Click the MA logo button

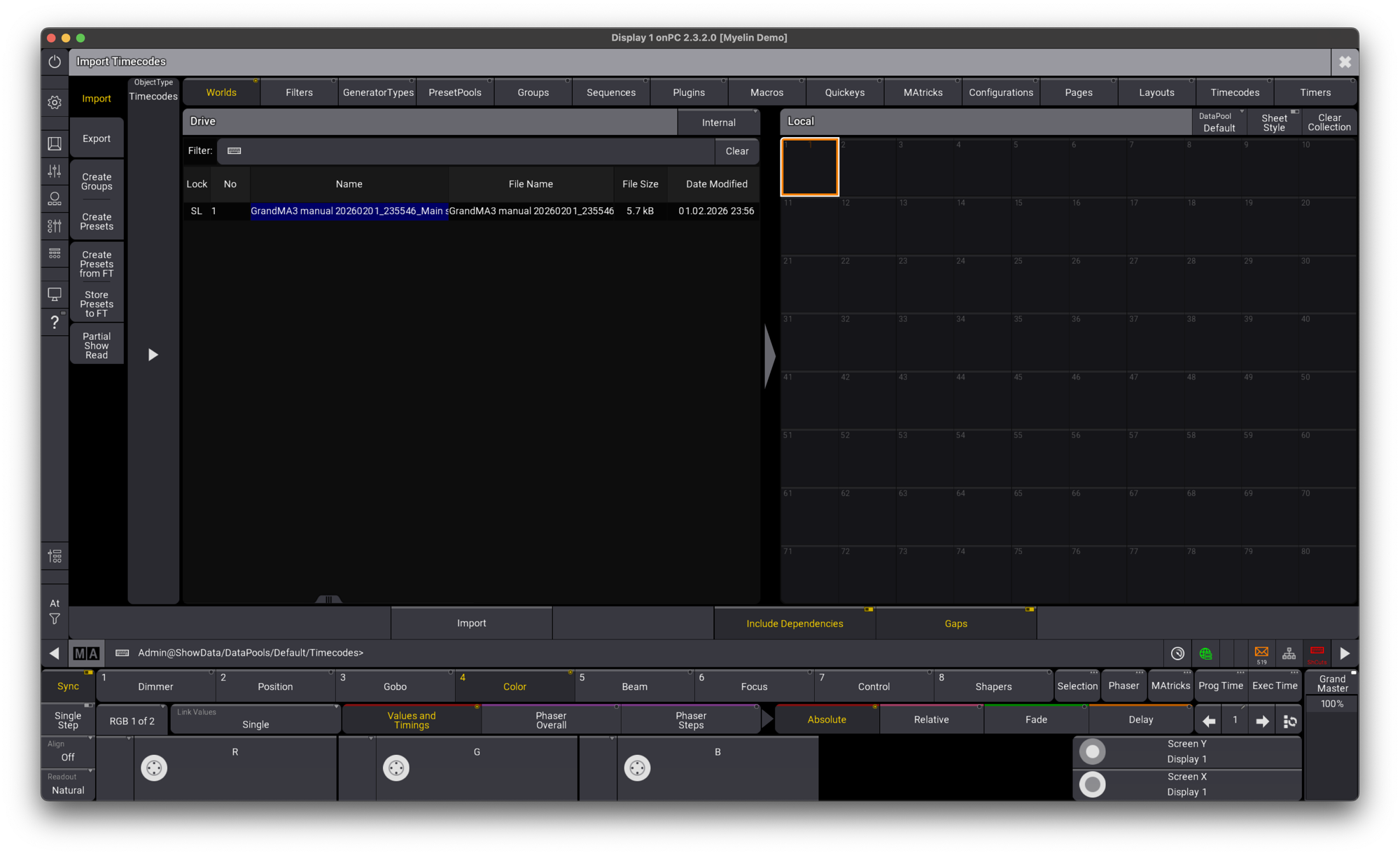click(x=86, y=653)
